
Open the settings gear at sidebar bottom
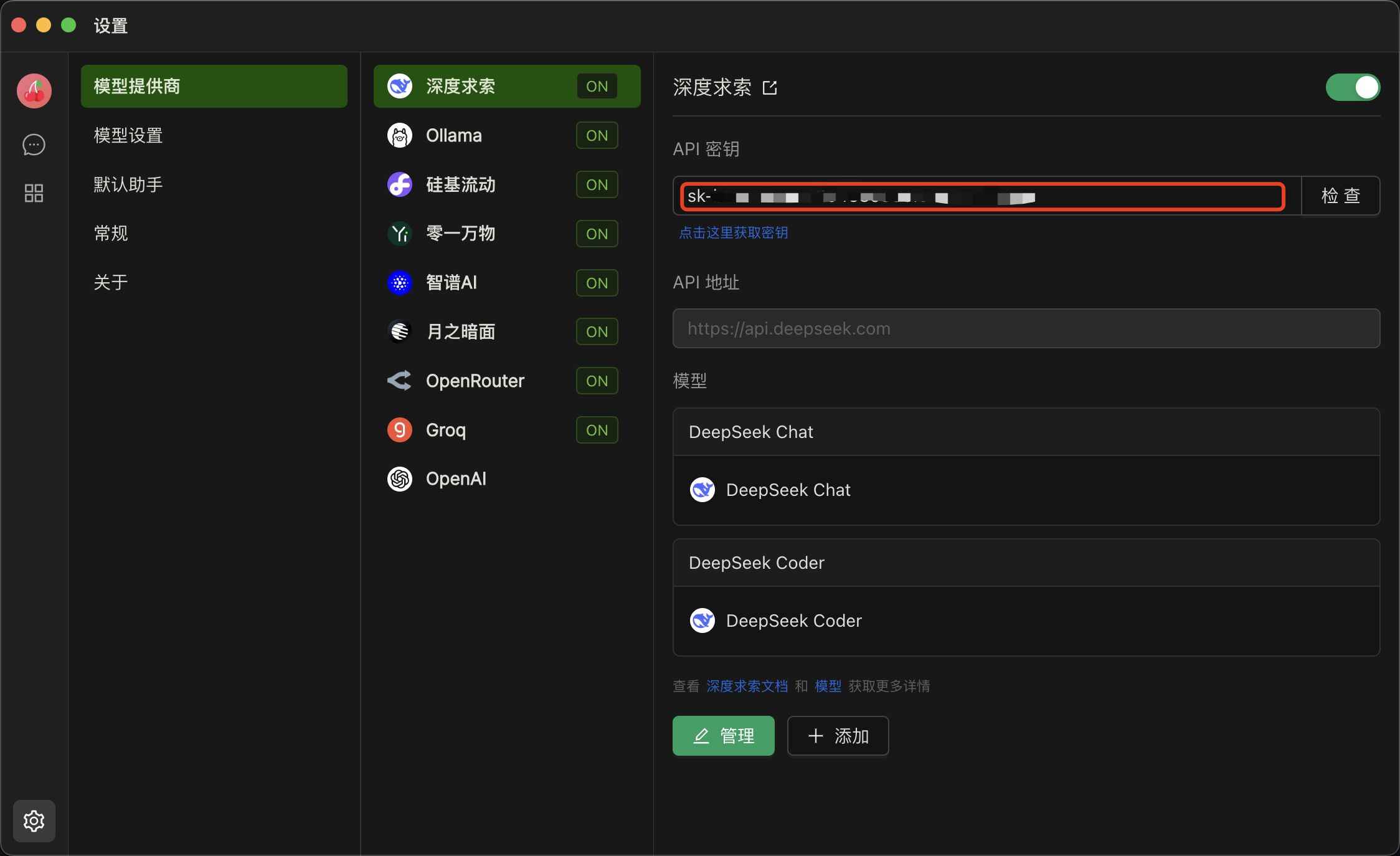34,820
